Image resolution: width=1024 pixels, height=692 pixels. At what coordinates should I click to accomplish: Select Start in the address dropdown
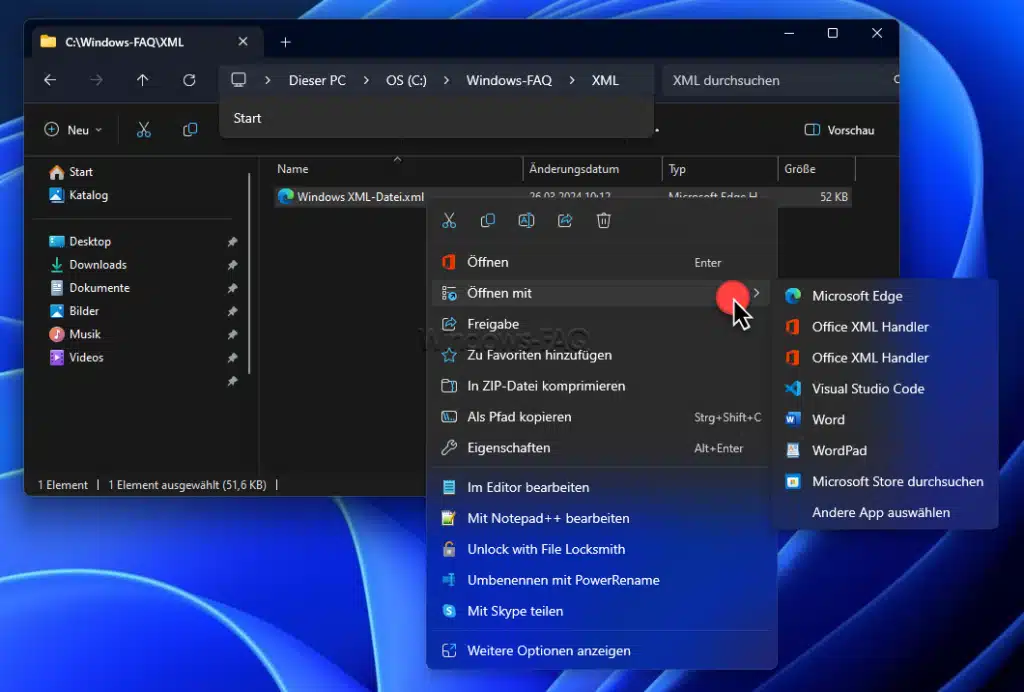pos(436,118)
